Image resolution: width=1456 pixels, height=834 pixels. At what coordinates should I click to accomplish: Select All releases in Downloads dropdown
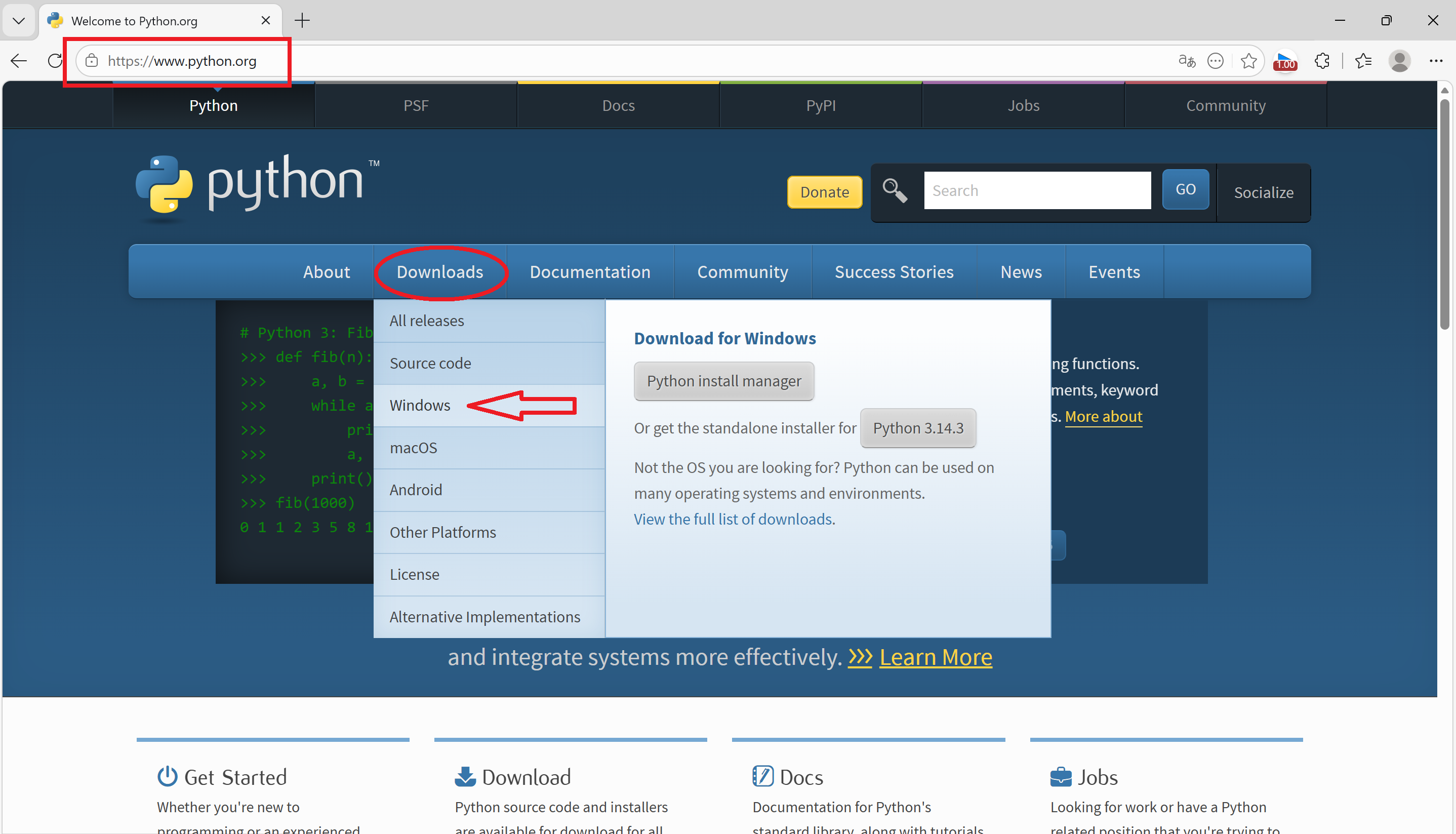[490, 321]
